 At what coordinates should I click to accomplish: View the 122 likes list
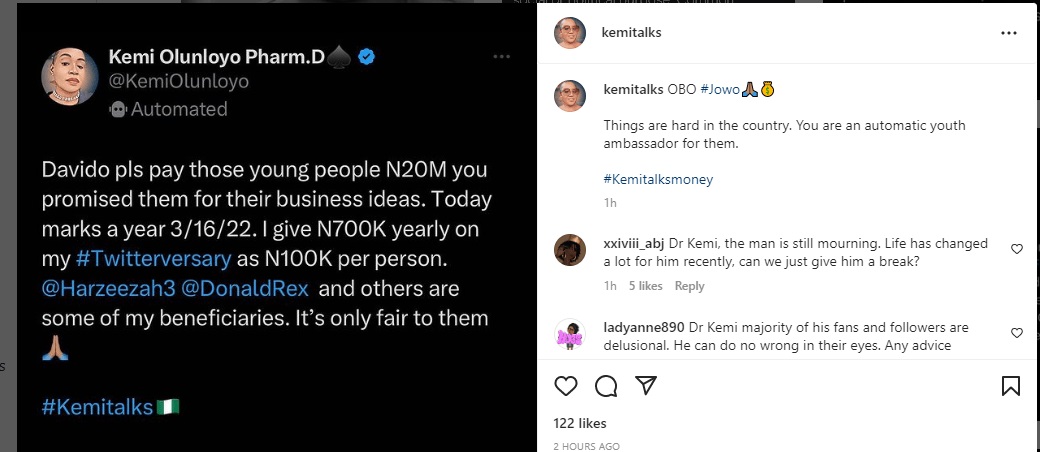[580, 424]
